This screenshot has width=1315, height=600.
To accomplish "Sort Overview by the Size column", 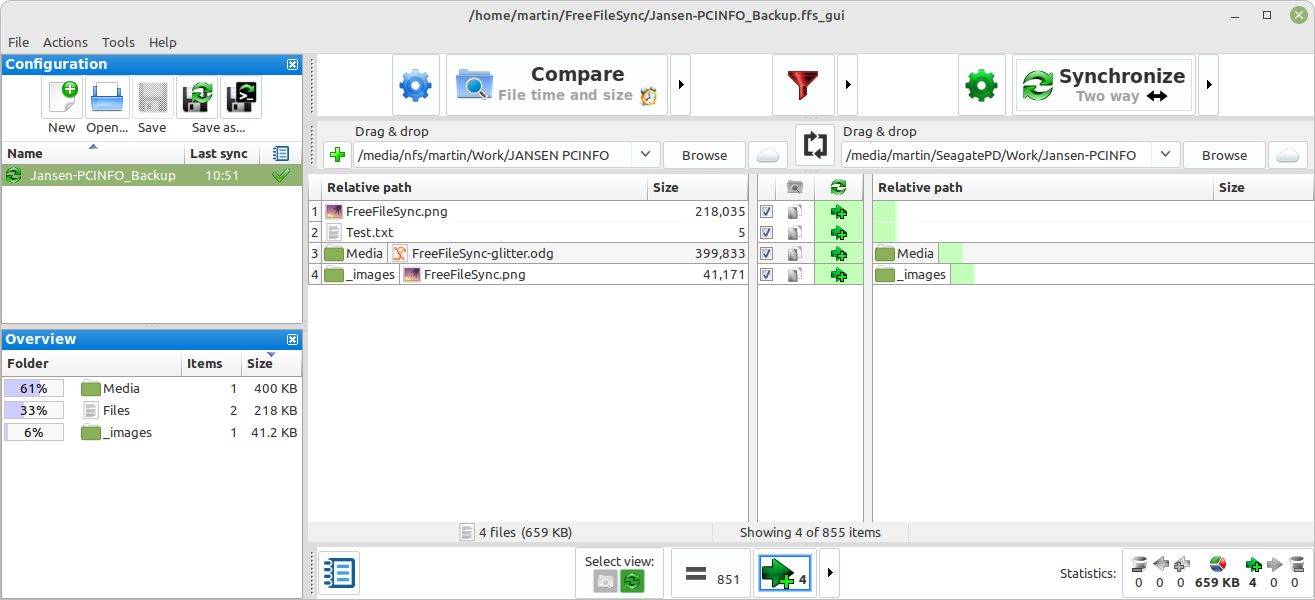I will 270,364.
